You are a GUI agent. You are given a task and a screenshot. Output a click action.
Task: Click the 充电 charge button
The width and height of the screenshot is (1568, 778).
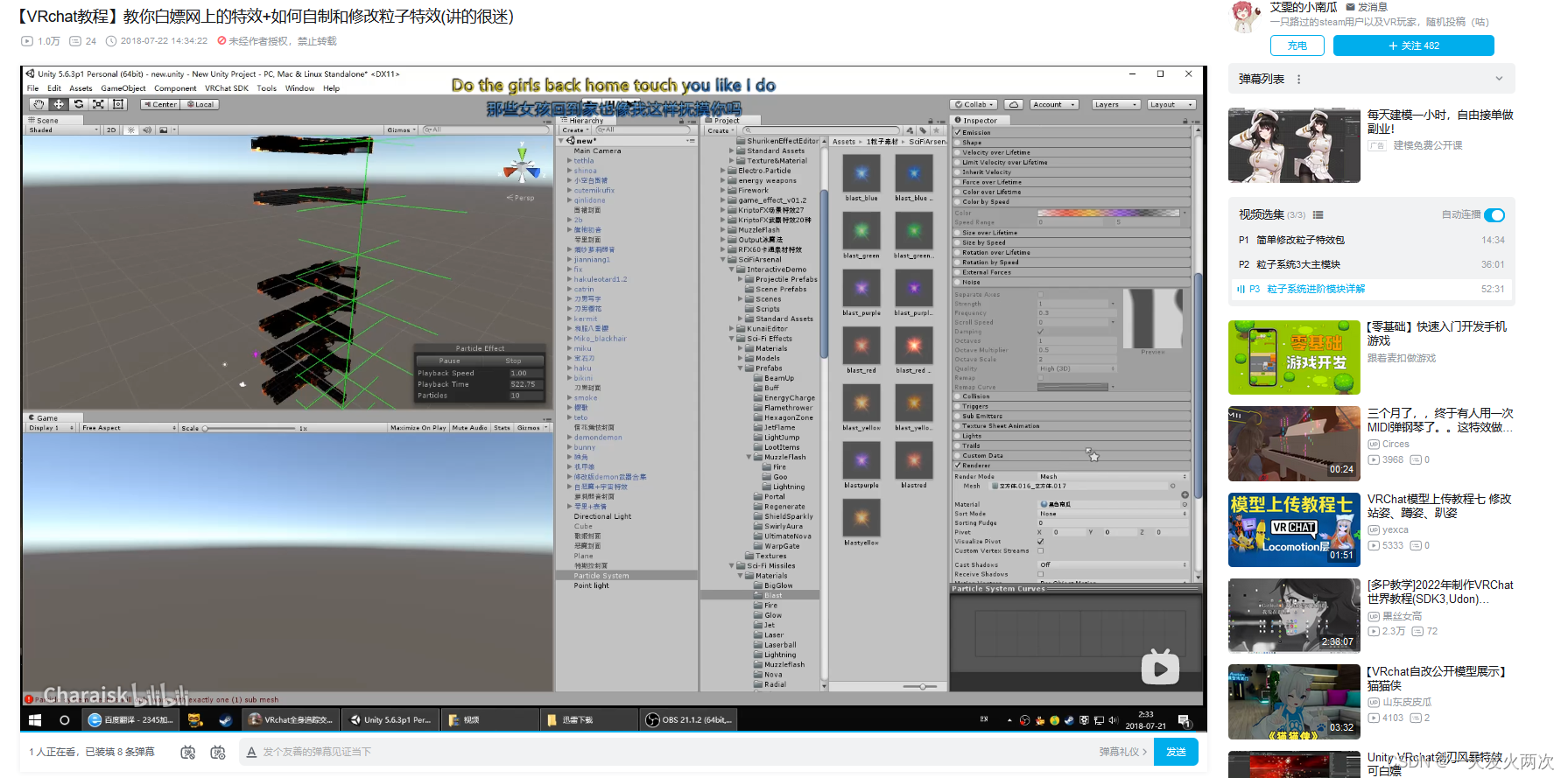point(1297,46)
